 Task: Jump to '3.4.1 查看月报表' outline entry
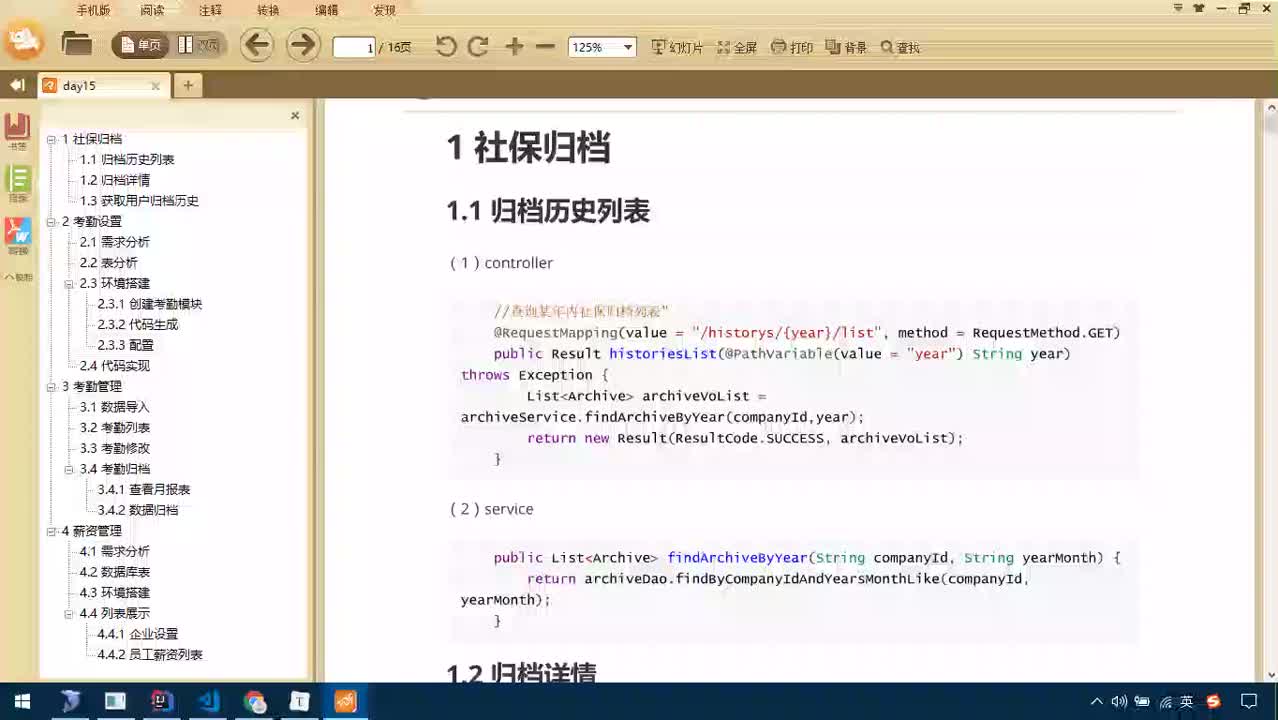(x=144, y=490)
